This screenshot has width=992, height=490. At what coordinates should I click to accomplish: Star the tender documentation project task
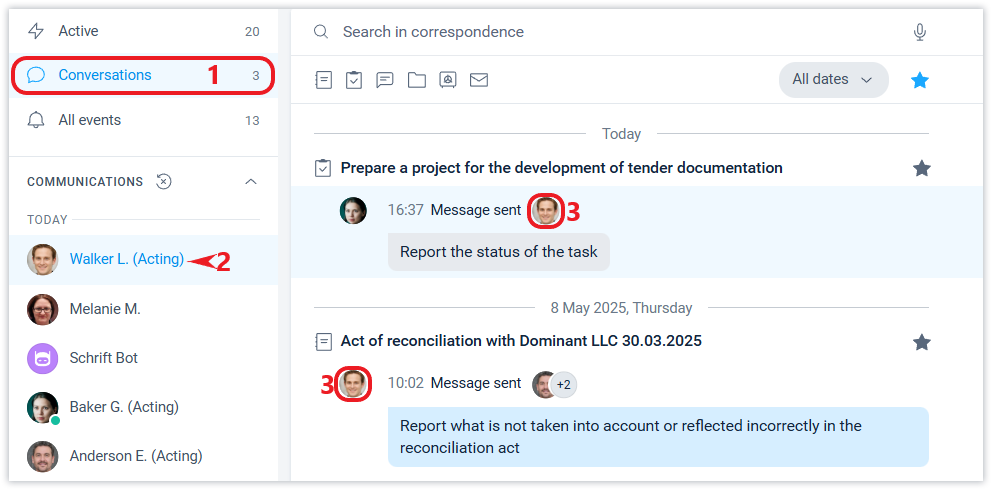coord(921,169)
